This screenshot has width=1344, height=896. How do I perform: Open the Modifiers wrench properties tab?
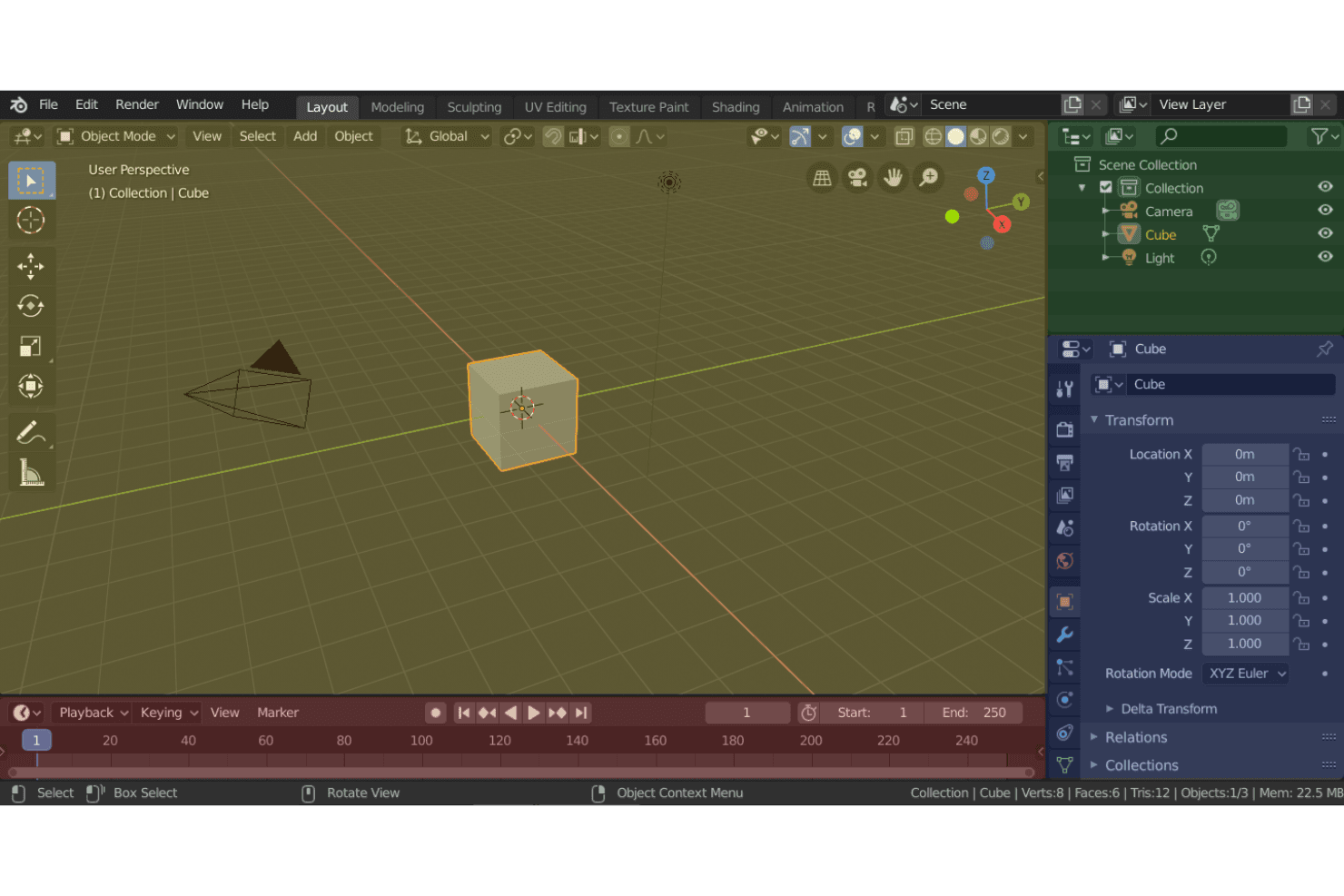pos(1065,635)
